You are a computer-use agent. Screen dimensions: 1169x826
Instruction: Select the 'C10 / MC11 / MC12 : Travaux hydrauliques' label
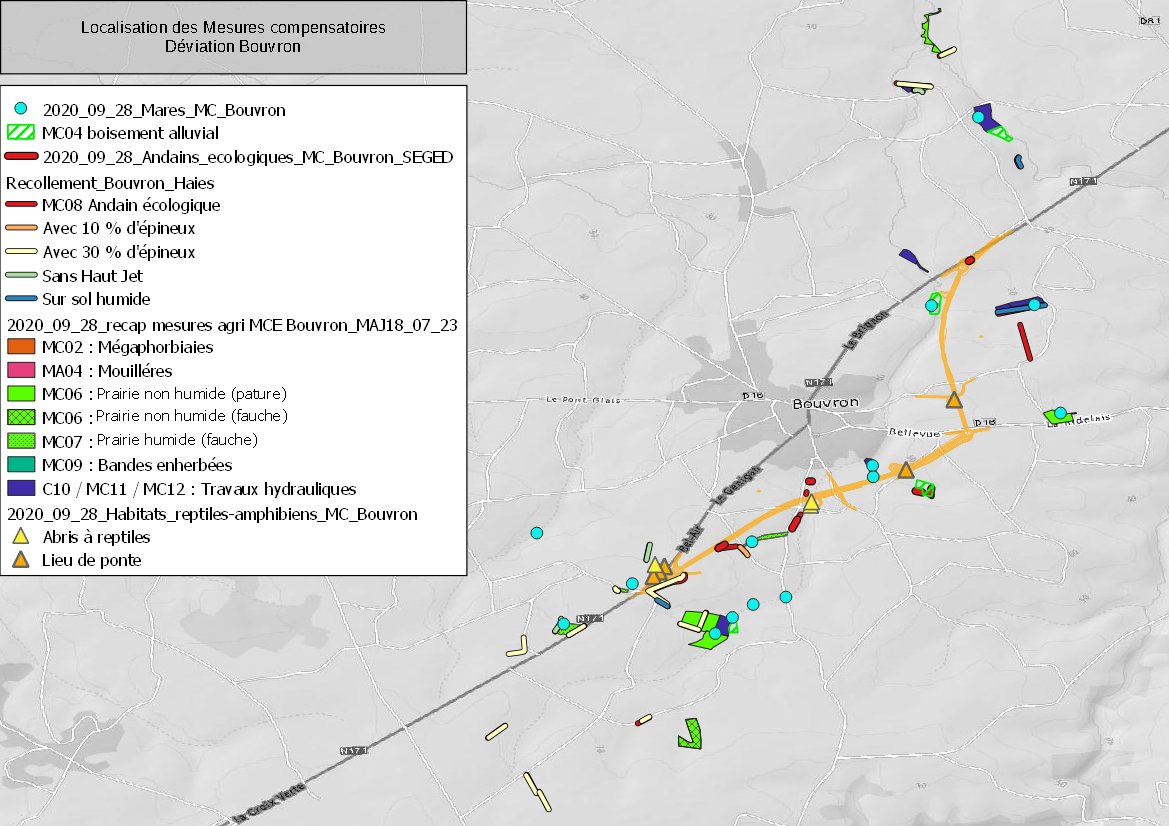199,489
